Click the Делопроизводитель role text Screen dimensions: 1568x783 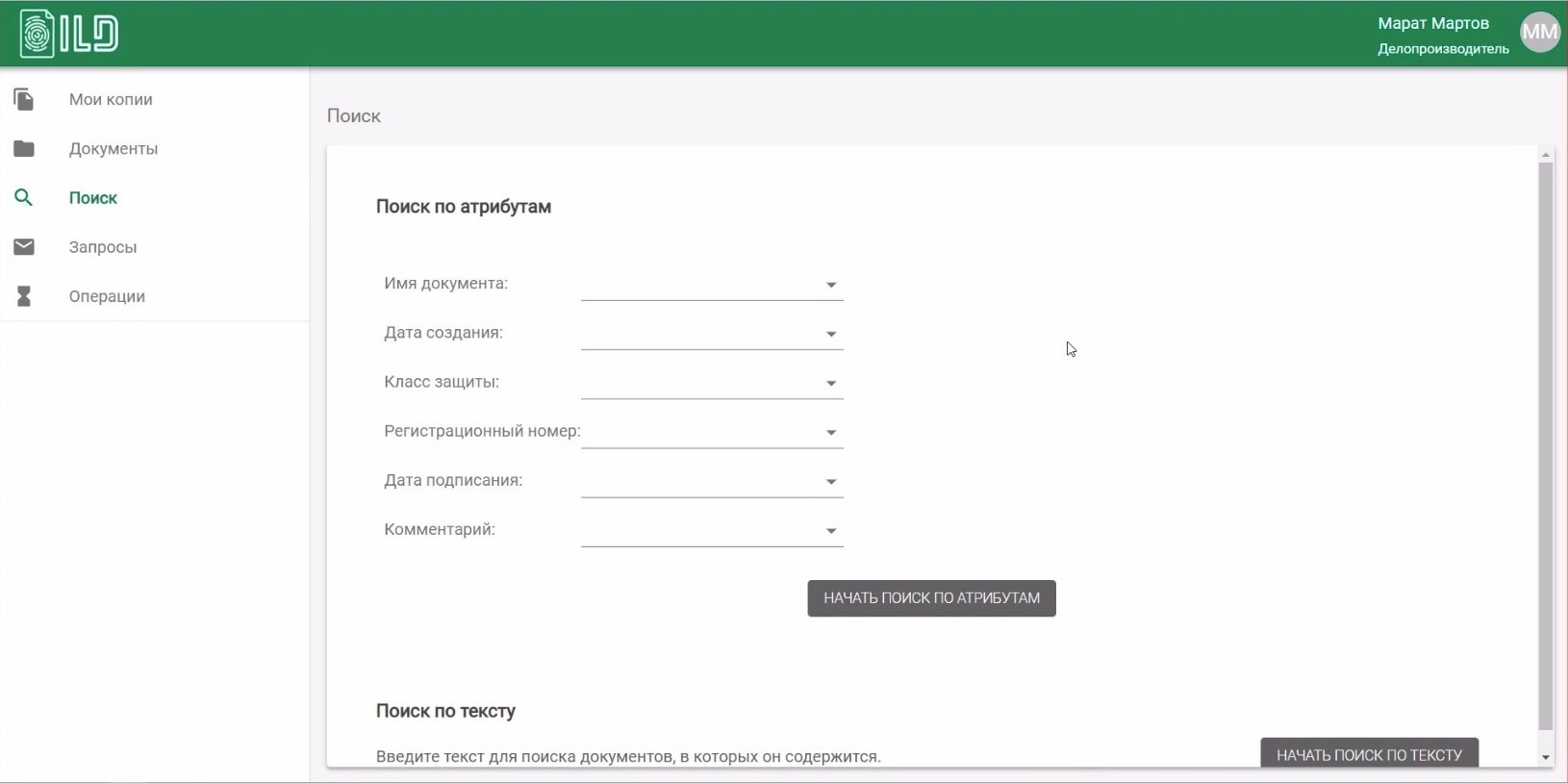tap(1443, 49)
